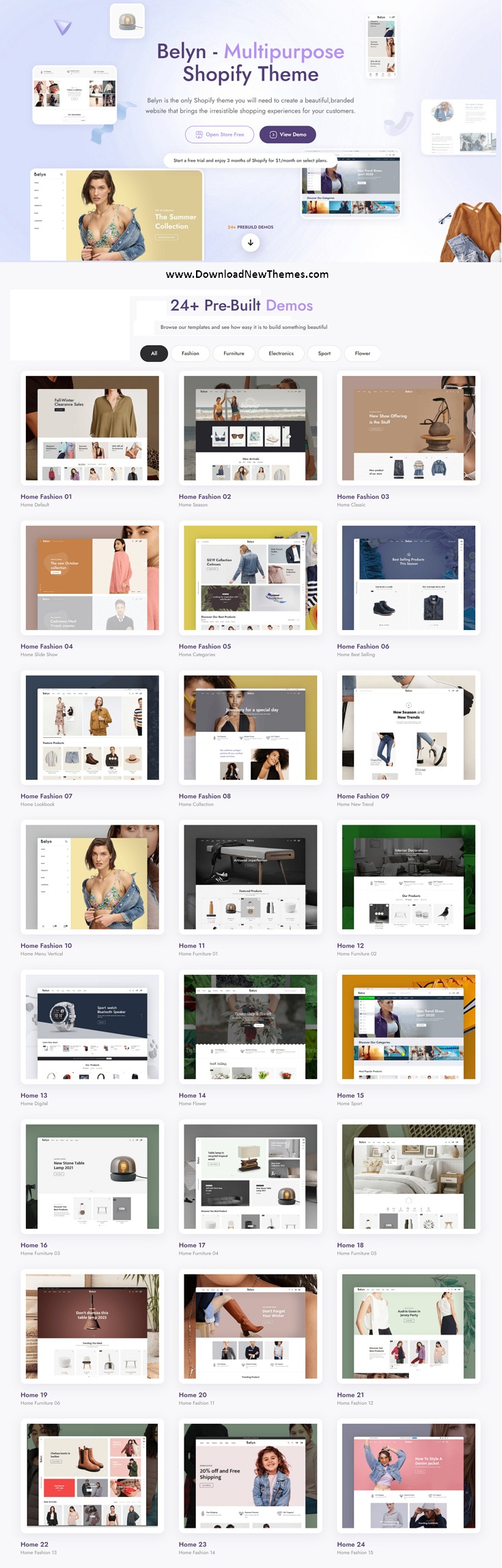Screen dimensions: 502x1568
Task: Open Home 22 fashion demo thumbnail
Action: (92, 1476)
